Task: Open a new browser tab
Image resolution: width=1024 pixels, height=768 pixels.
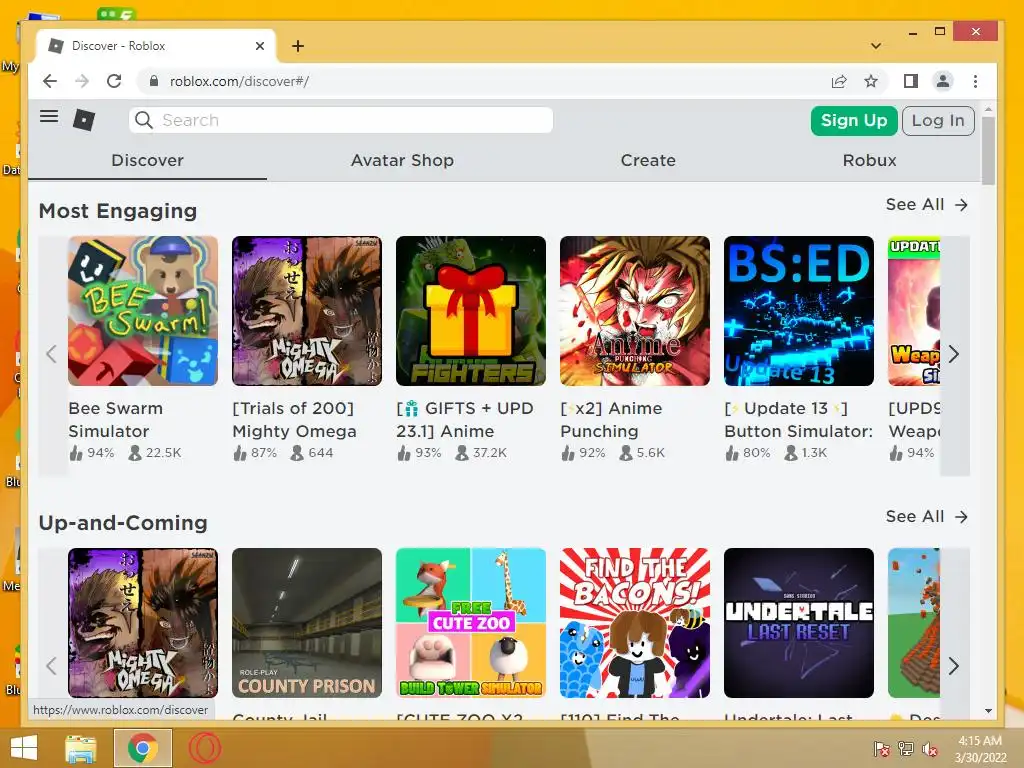Action: (298, 46)
